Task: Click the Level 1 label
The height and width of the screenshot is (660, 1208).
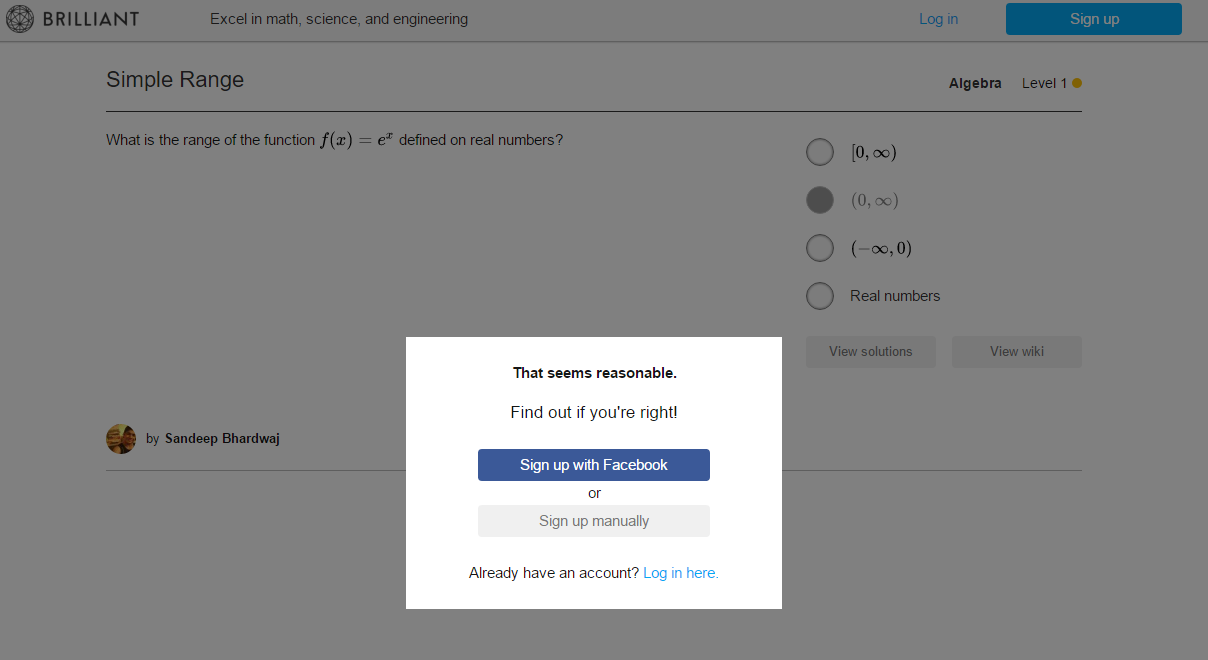Action: click(x=1044, y=83)
